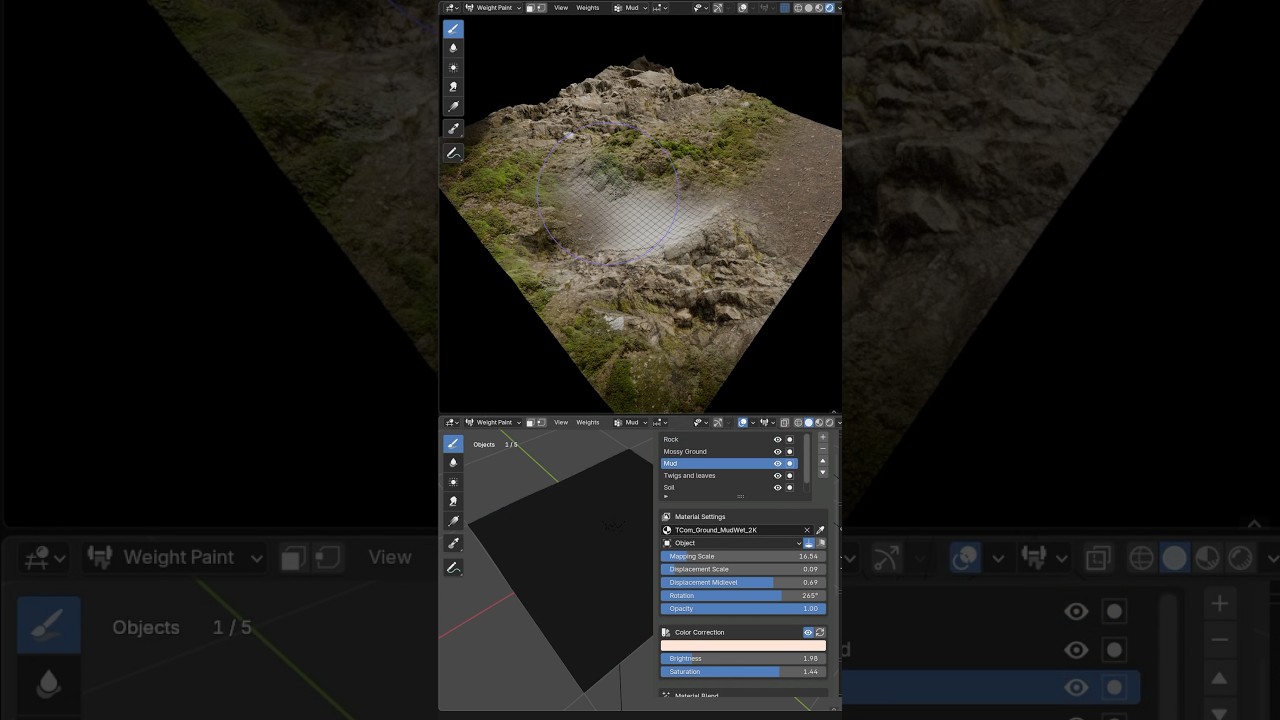Select the Draw brush in top viewport toolbar
This screenshot has height=720, width=1280.
(x=453, y=29)
